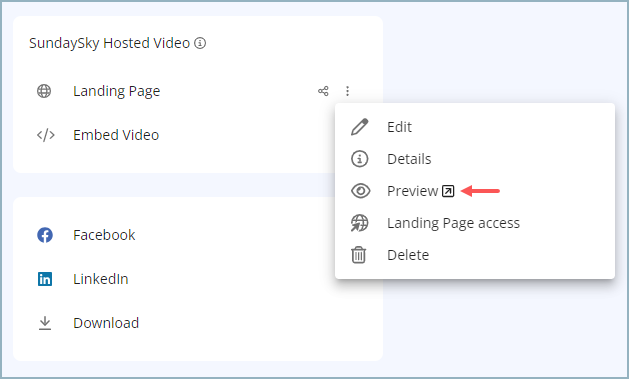Click the SundaySky Hosted Video heading
Viewport: 629px width, 379px height.
tap(110, 43)
